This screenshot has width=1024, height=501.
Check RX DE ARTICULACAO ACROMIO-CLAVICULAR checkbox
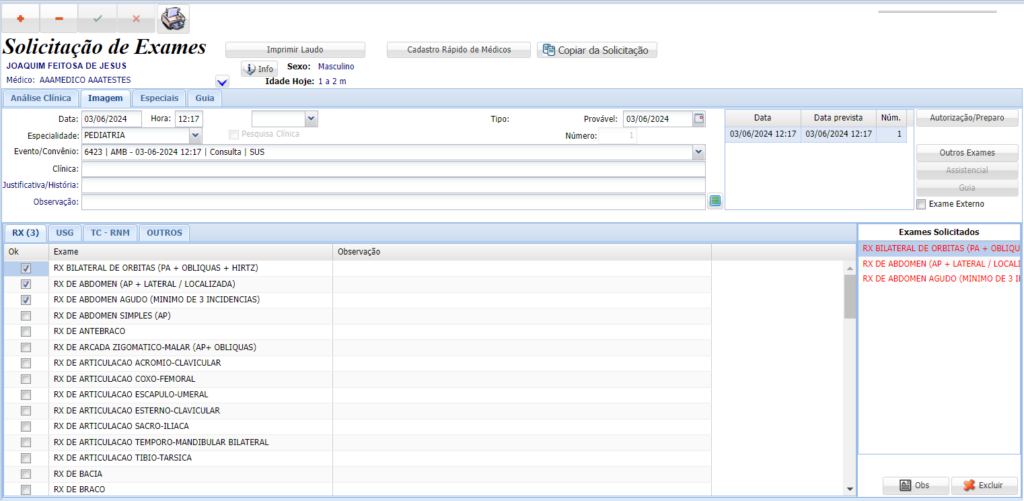26,363
